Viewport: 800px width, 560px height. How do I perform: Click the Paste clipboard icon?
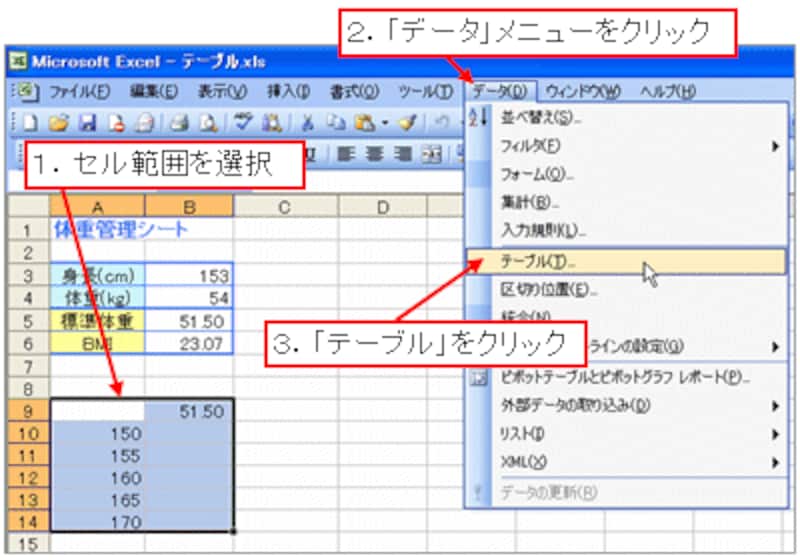pos(365,123)
